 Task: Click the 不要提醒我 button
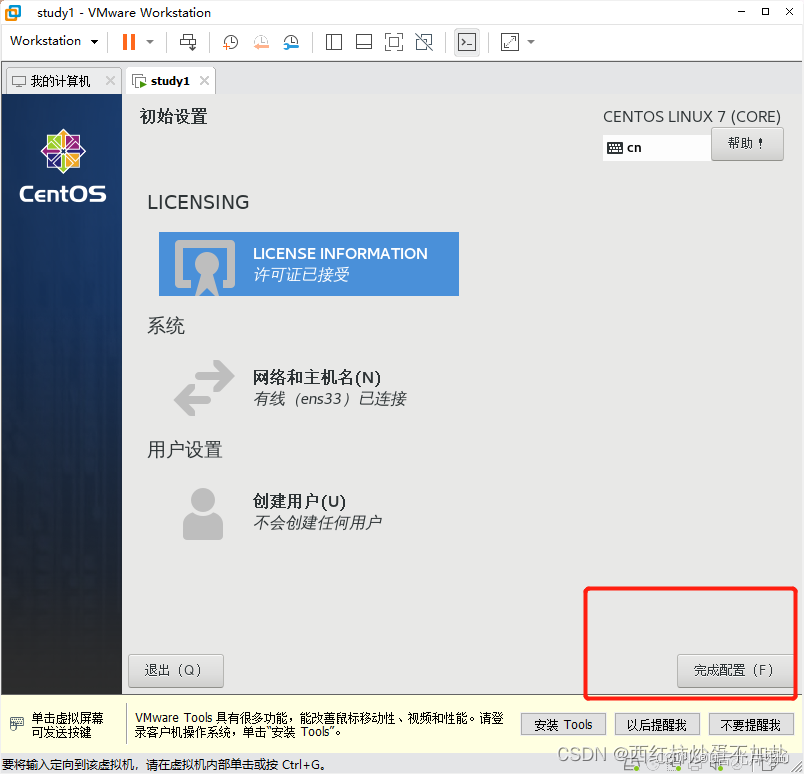click(751, 725)
